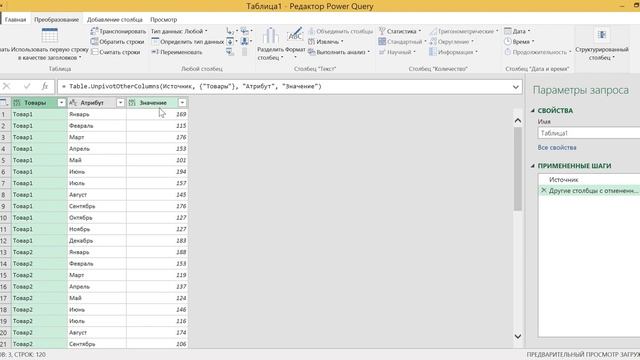Click the Атрибут column data type icon
This screenshot has height=360, width=640.
(x=73, y=103)
